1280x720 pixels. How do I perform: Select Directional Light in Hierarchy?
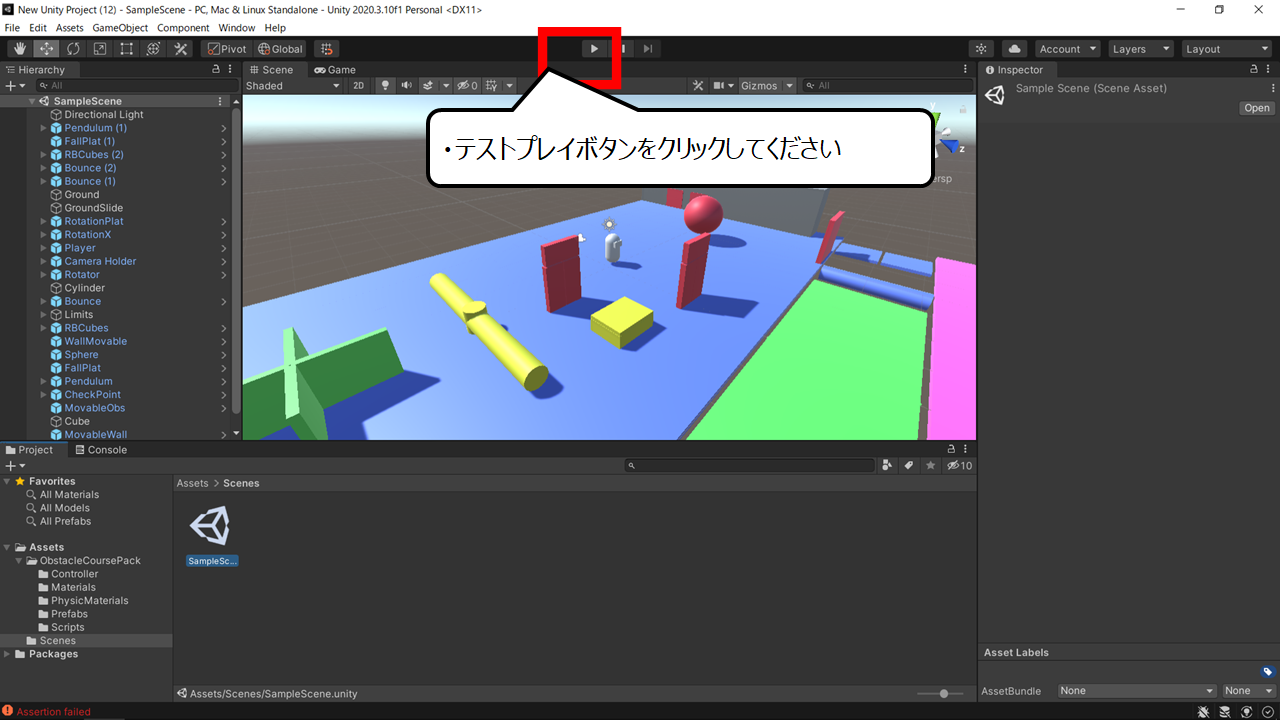click(103, 114)
